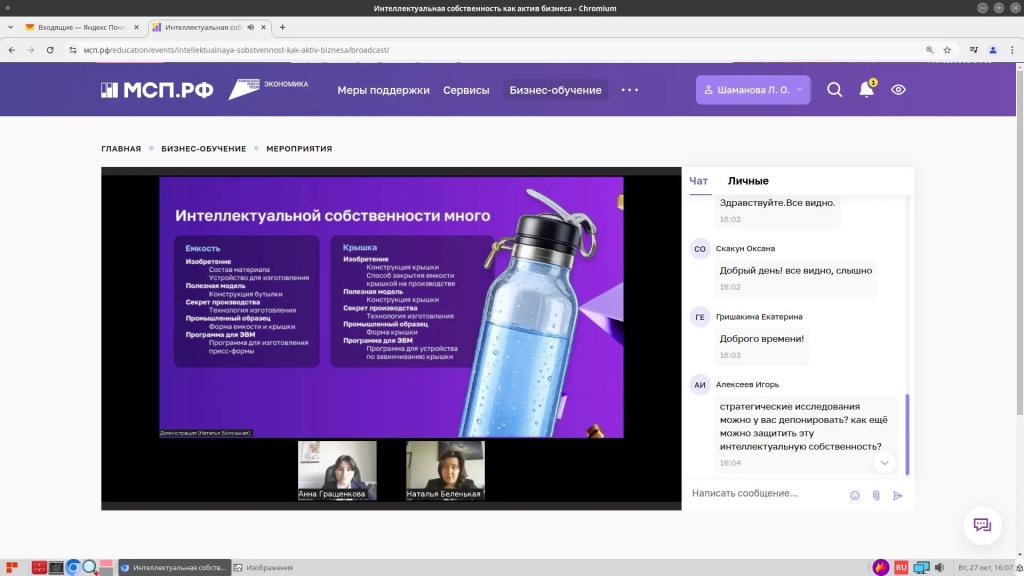Open notifications bell with one alert
1024x576 pixels.
coord(867,88)
